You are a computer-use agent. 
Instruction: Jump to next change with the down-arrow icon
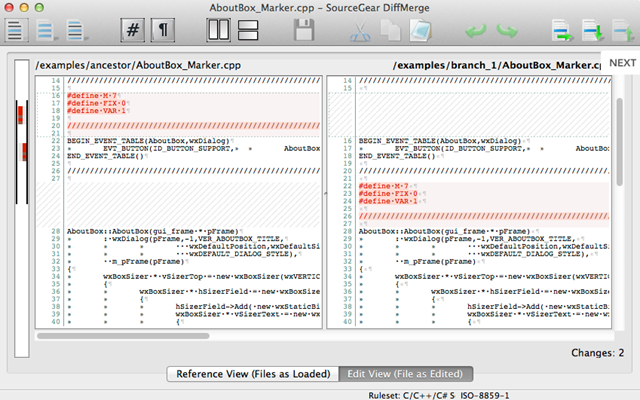pyautogui.click(x=593, y=31)
